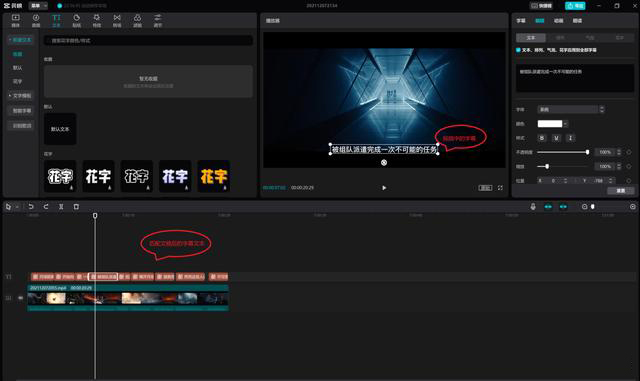Viewport: 640px width, 381px height.
Task: Click the timeline zoom-out icon
Action: pos(584,207)
